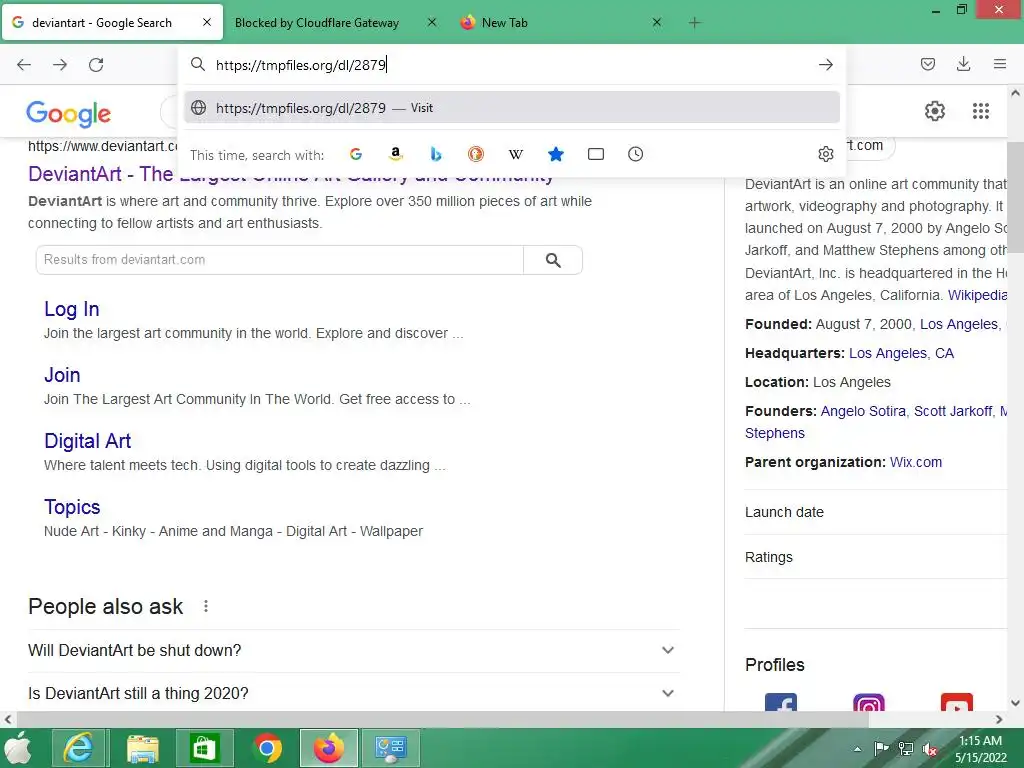Open the Google apps grid
The image size is (1024, 768).
click(x=980, y=111)
